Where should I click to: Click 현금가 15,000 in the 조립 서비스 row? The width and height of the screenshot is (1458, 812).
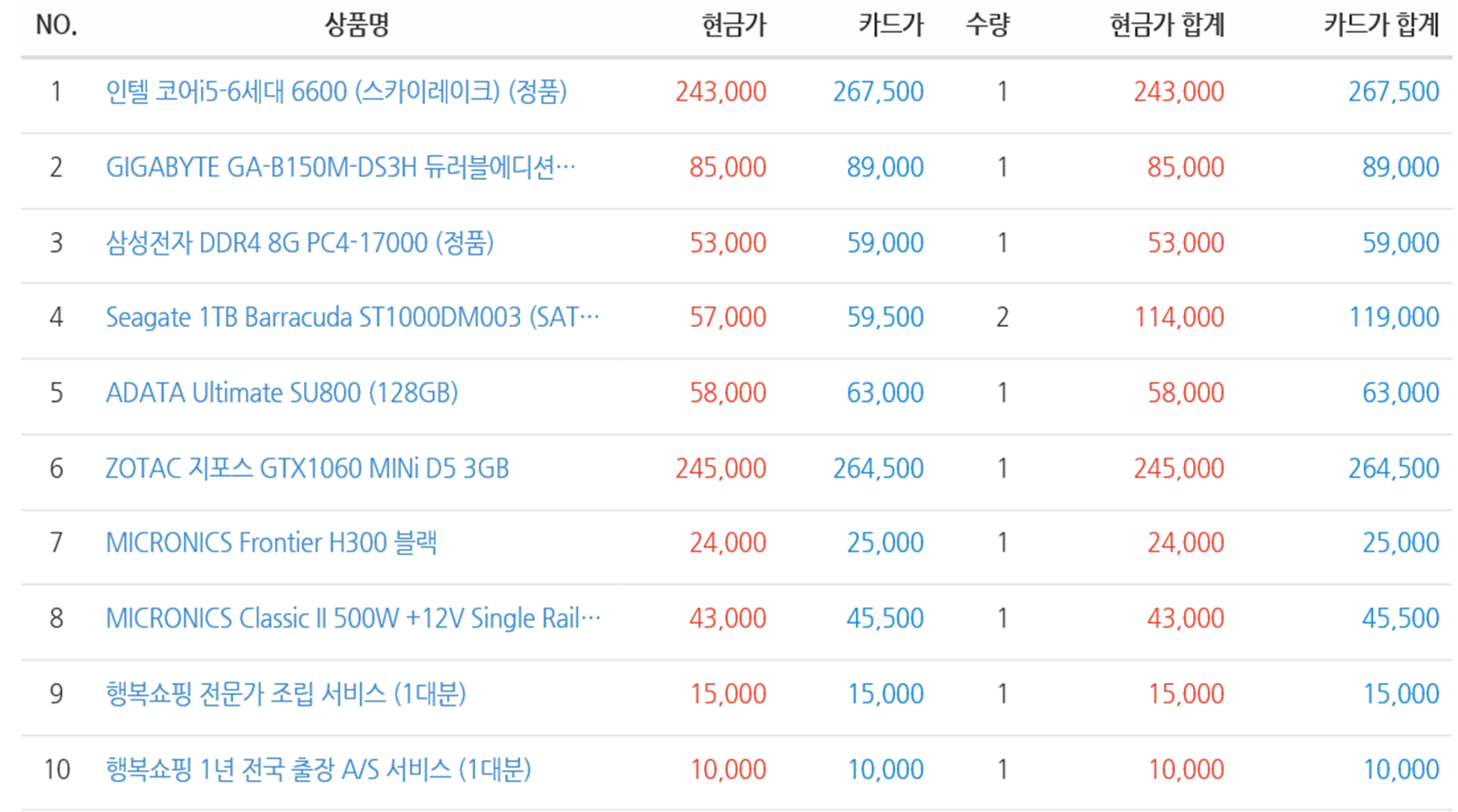click(728, 694)
